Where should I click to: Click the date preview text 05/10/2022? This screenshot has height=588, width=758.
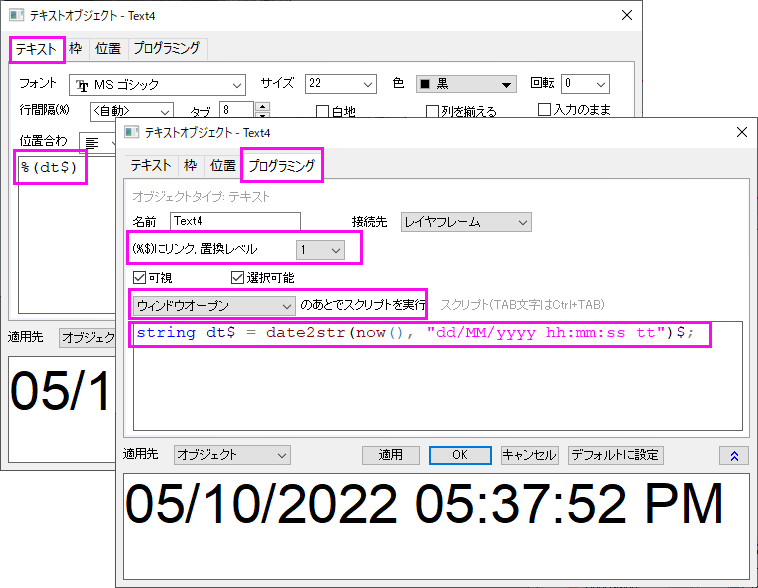click(261, 504)
